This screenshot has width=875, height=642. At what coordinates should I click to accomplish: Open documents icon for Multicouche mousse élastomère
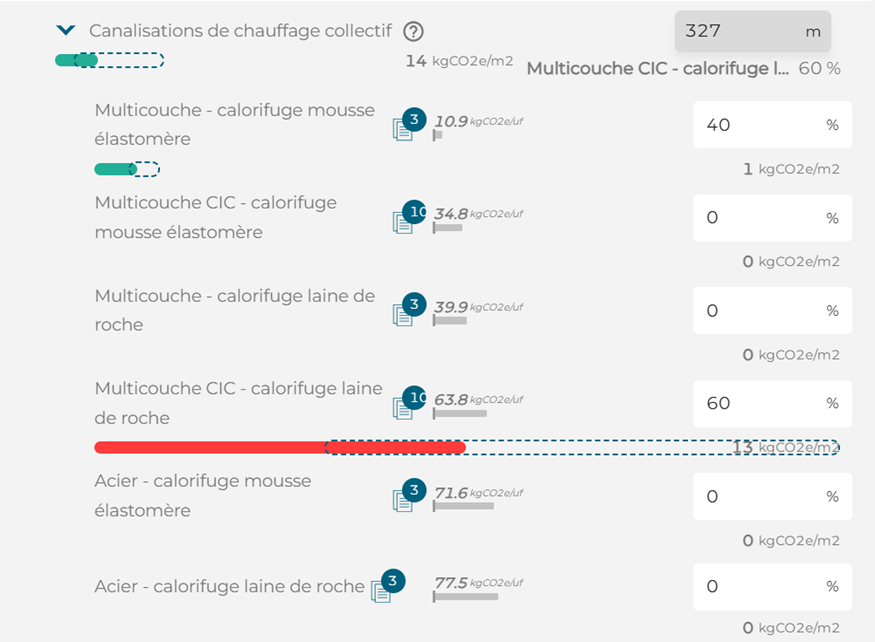coord(404,129)
